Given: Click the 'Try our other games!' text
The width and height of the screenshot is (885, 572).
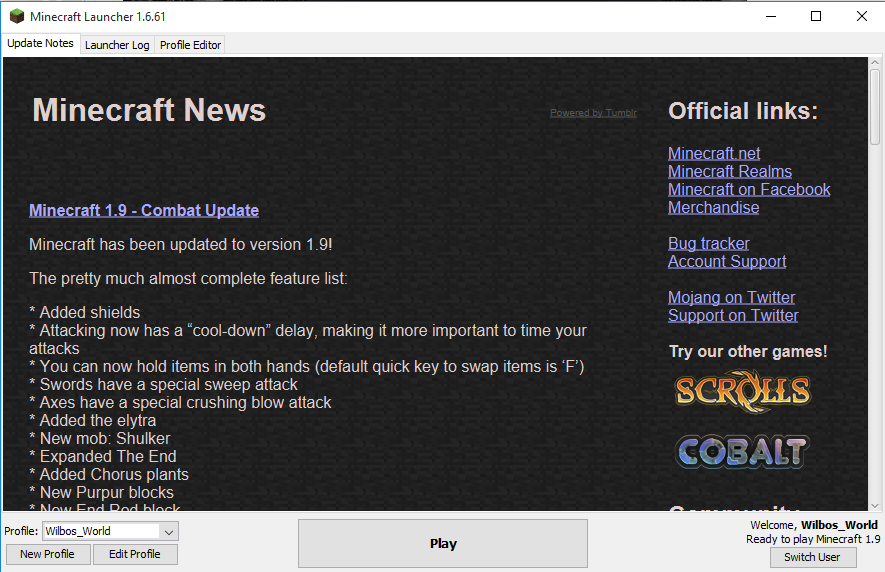Looking at the screenshot, I should [x=748, y=351].
